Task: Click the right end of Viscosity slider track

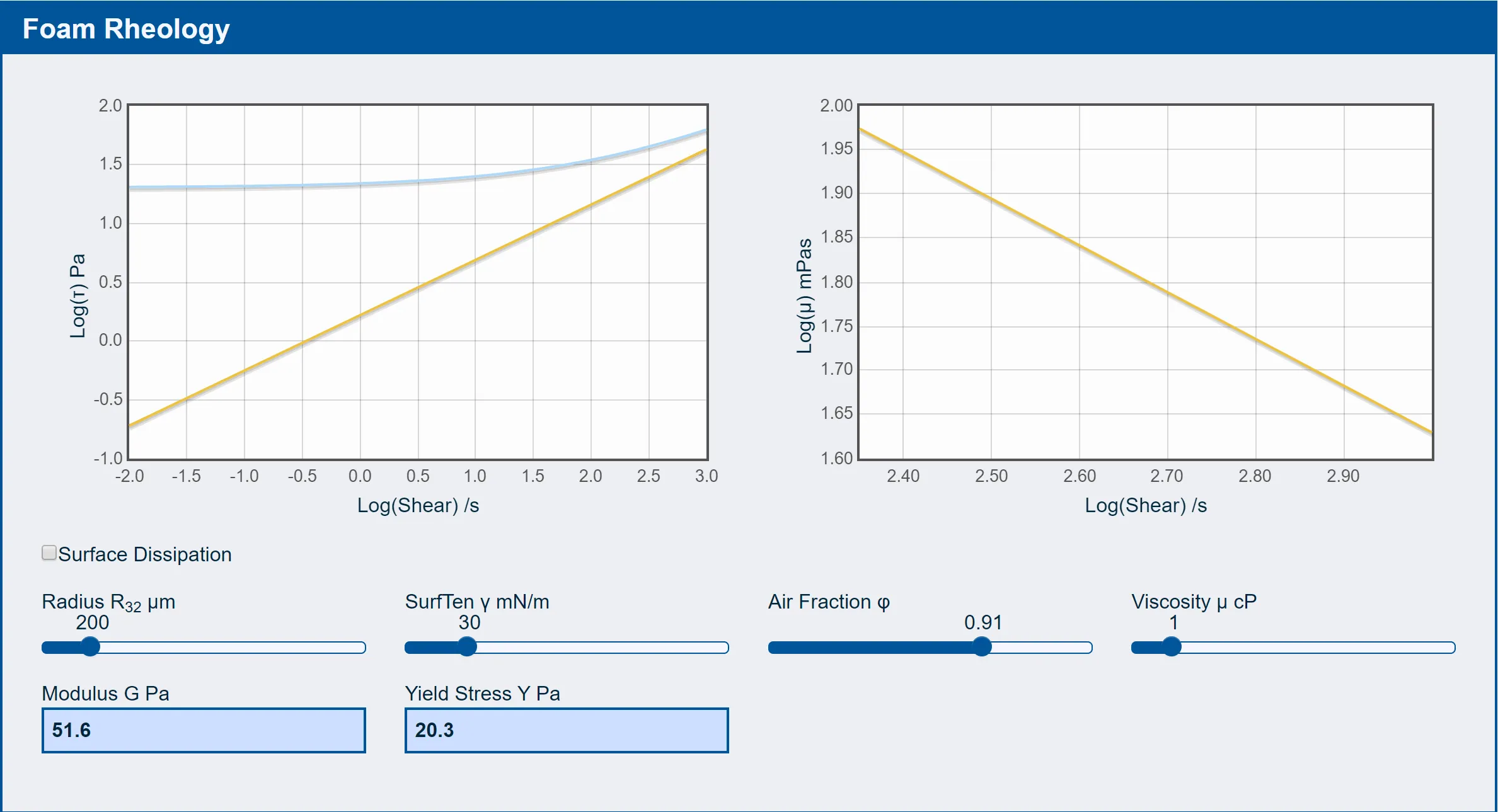Action: 1449,648
